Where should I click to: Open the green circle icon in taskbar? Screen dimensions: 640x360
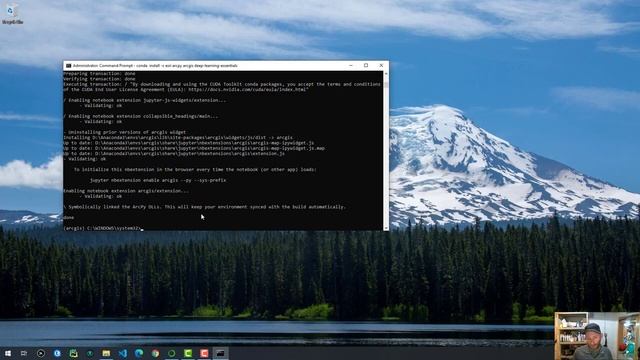[x=171, y=353]
